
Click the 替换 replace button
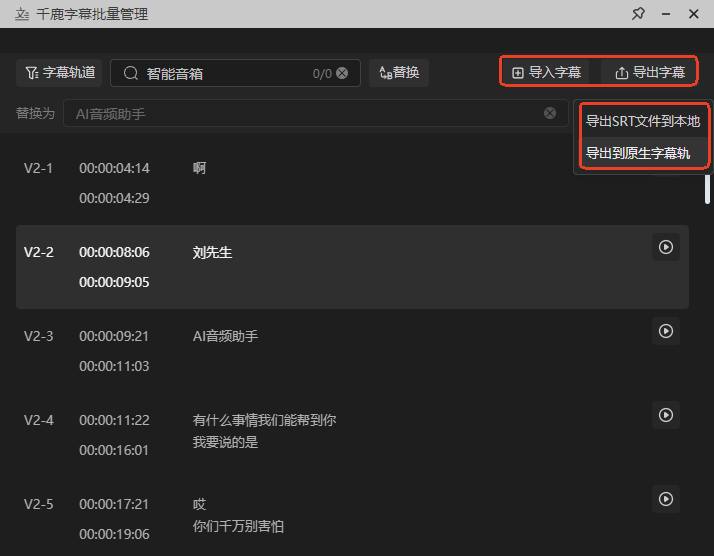pyautogui.click(x=399, y=73)
